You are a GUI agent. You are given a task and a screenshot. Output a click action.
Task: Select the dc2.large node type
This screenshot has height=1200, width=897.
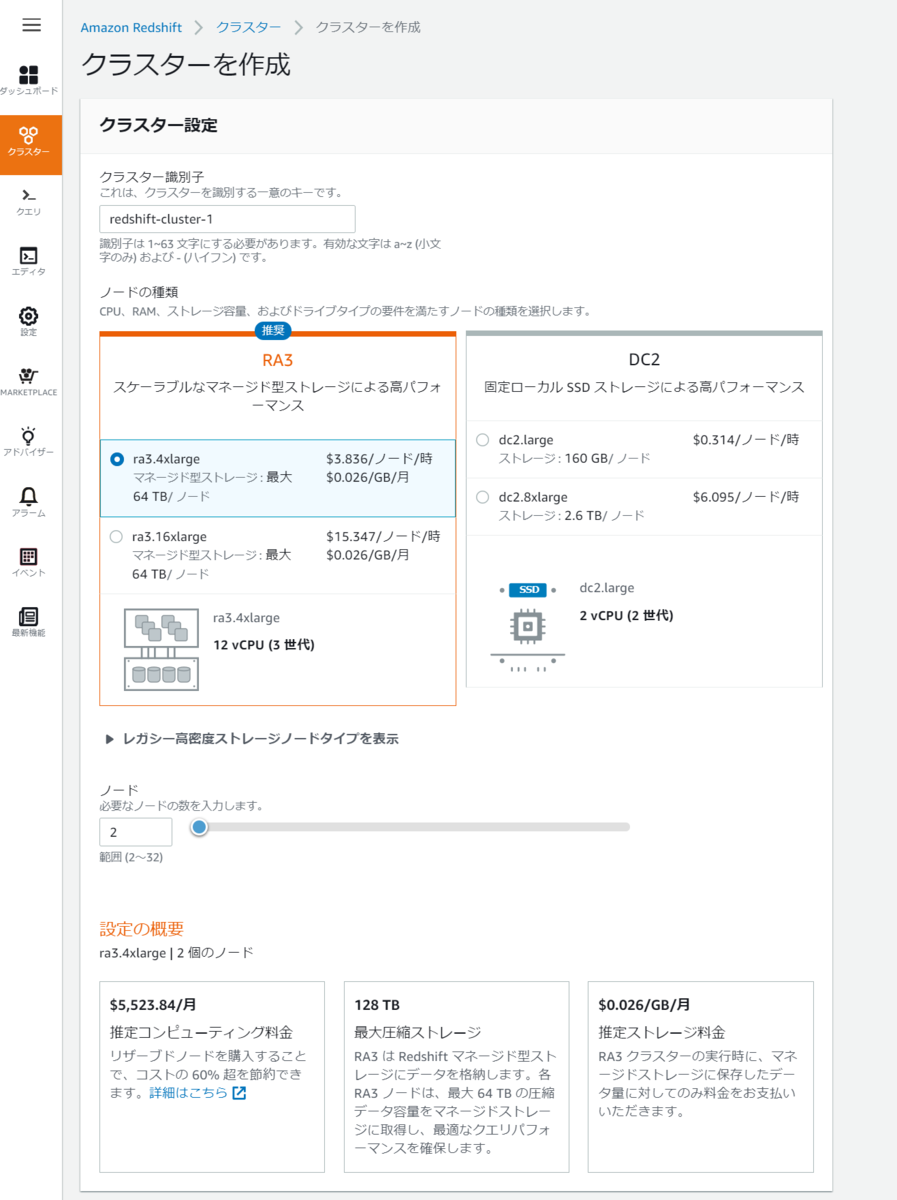click(483, 440)
